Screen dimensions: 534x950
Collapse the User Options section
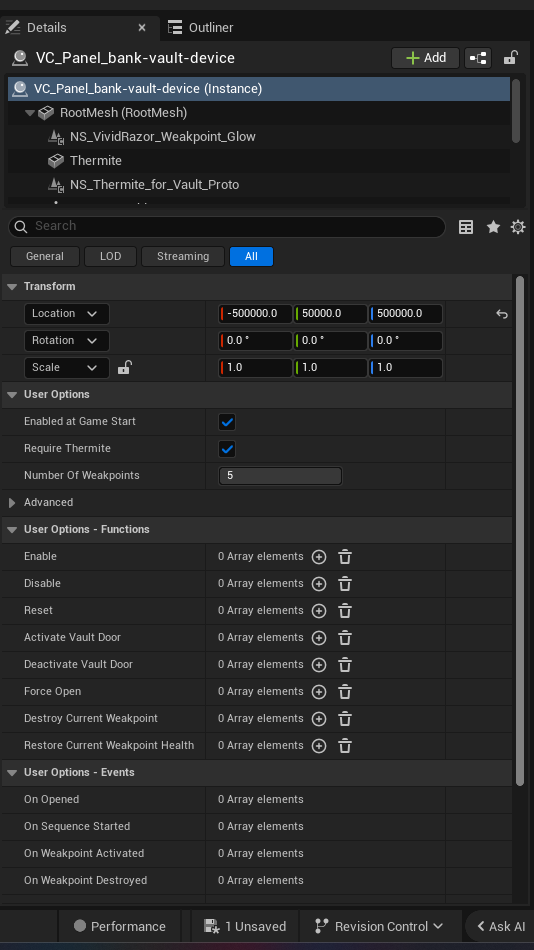tap(12, 394)
